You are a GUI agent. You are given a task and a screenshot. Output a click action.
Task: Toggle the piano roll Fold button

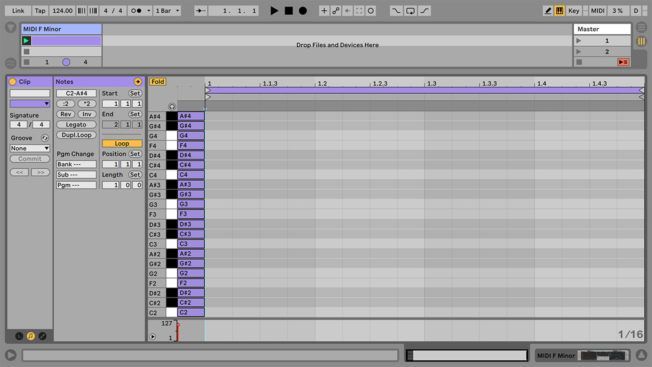(158, 81)
